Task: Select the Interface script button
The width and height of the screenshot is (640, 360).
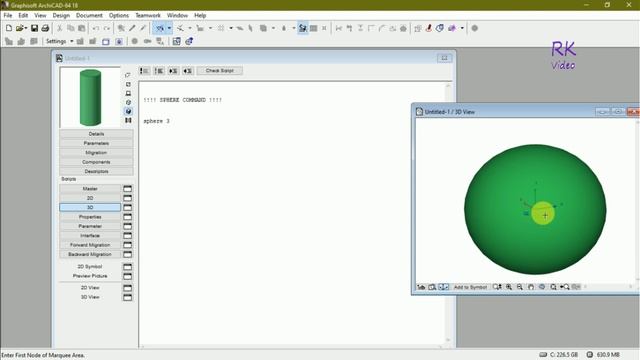Action: [x=90, y=236]
